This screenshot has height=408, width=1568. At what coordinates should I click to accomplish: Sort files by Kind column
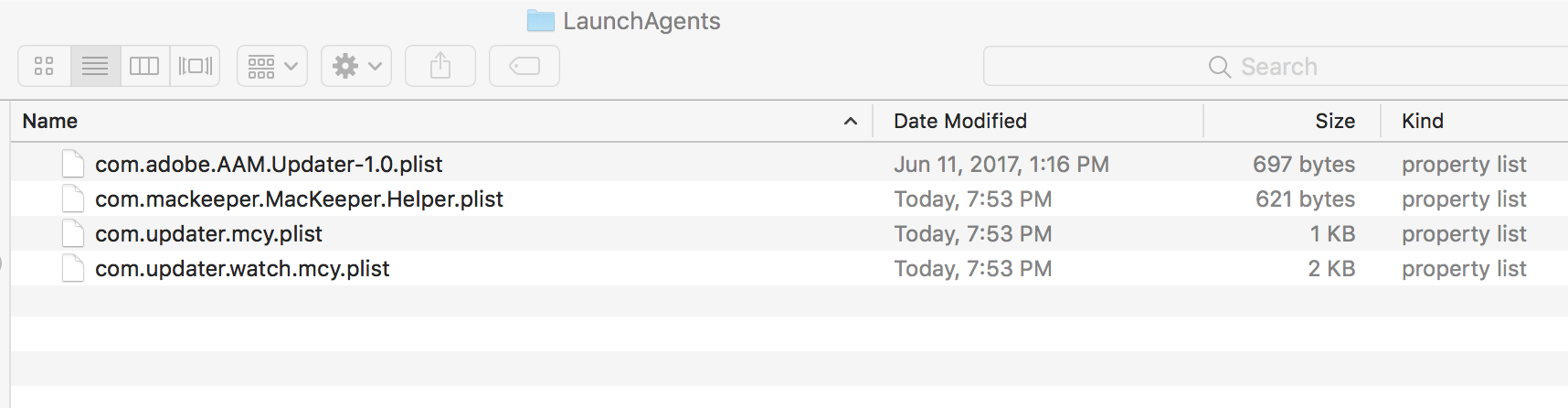1423,121
